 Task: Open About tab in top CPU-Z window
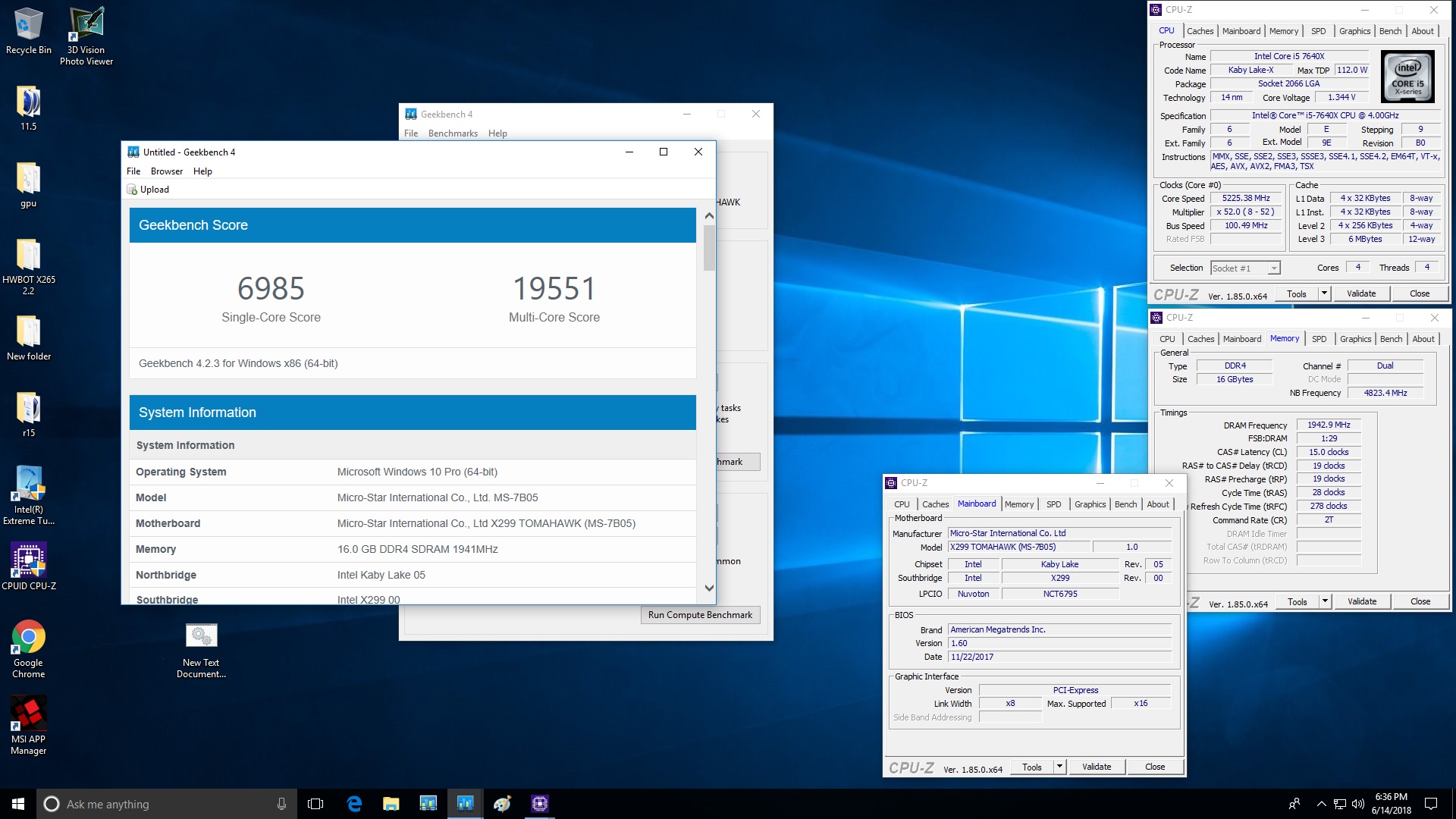click(x=1423, y=31)
